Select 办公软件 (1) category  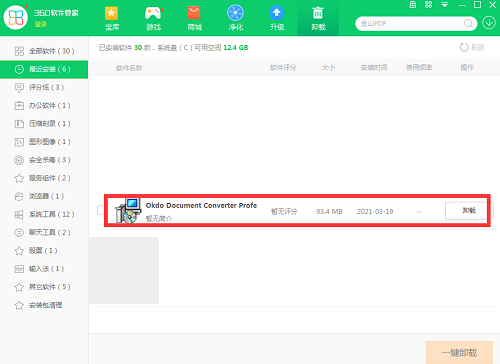pos(44,106)
